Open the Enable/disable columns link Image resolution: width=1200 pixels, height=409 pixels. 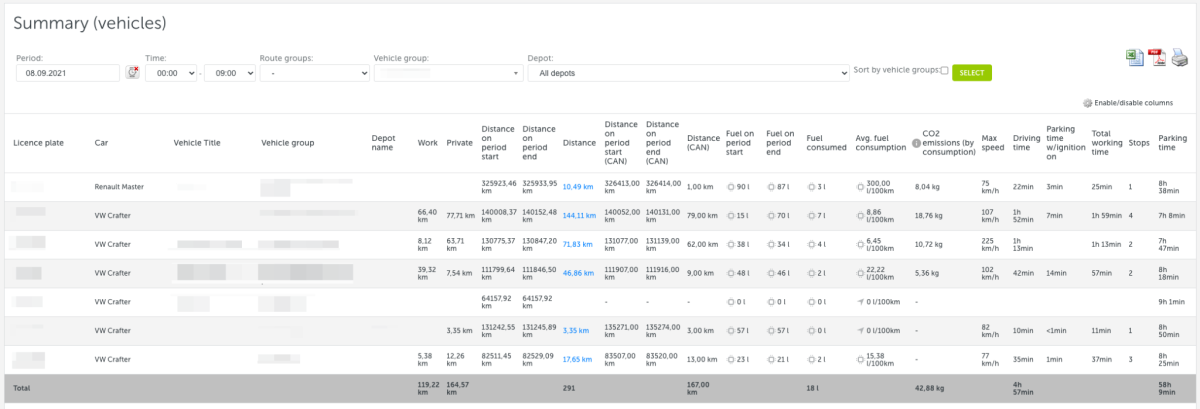[1133, 103]
